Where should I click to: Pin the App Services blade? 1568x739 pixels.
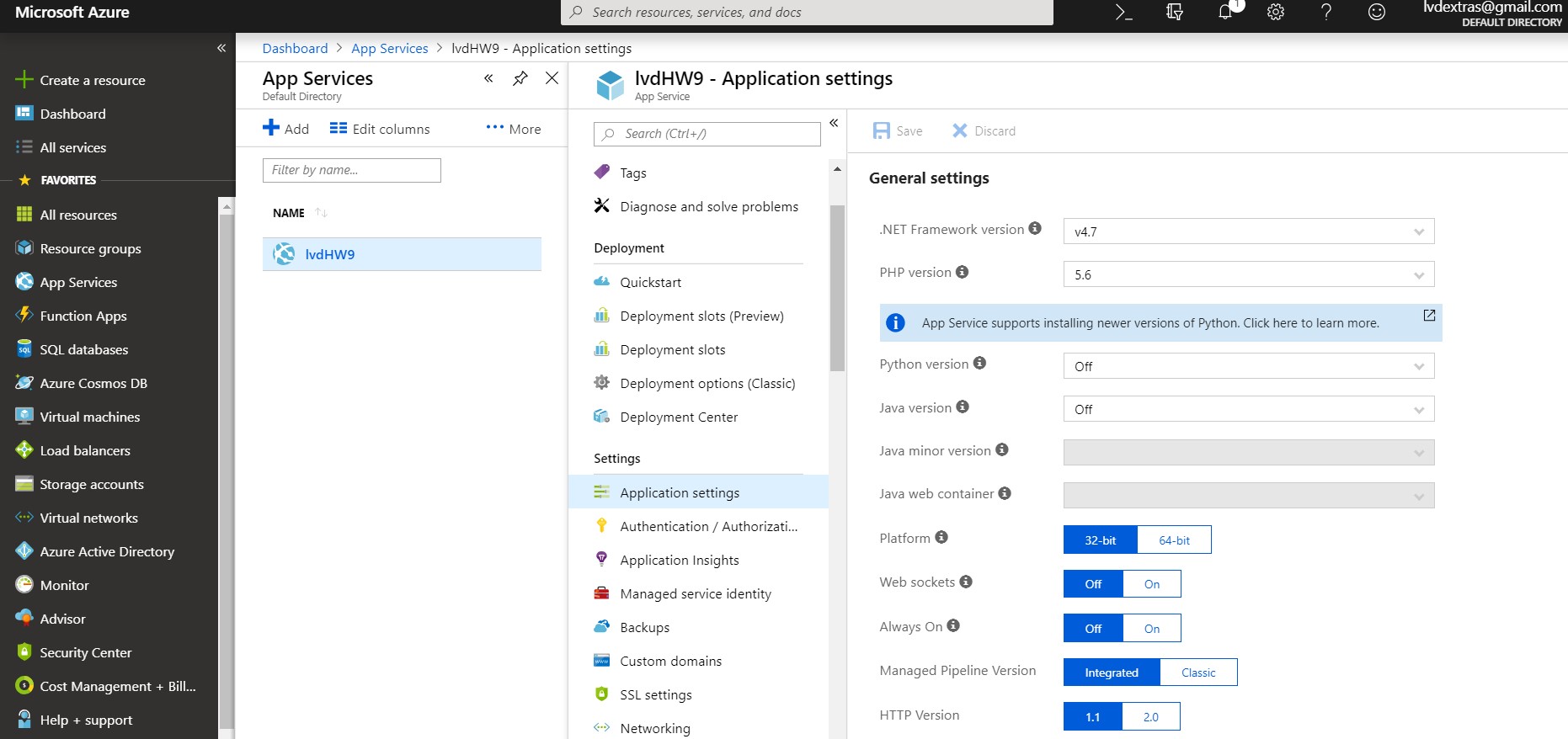click(x=520, y=78)
